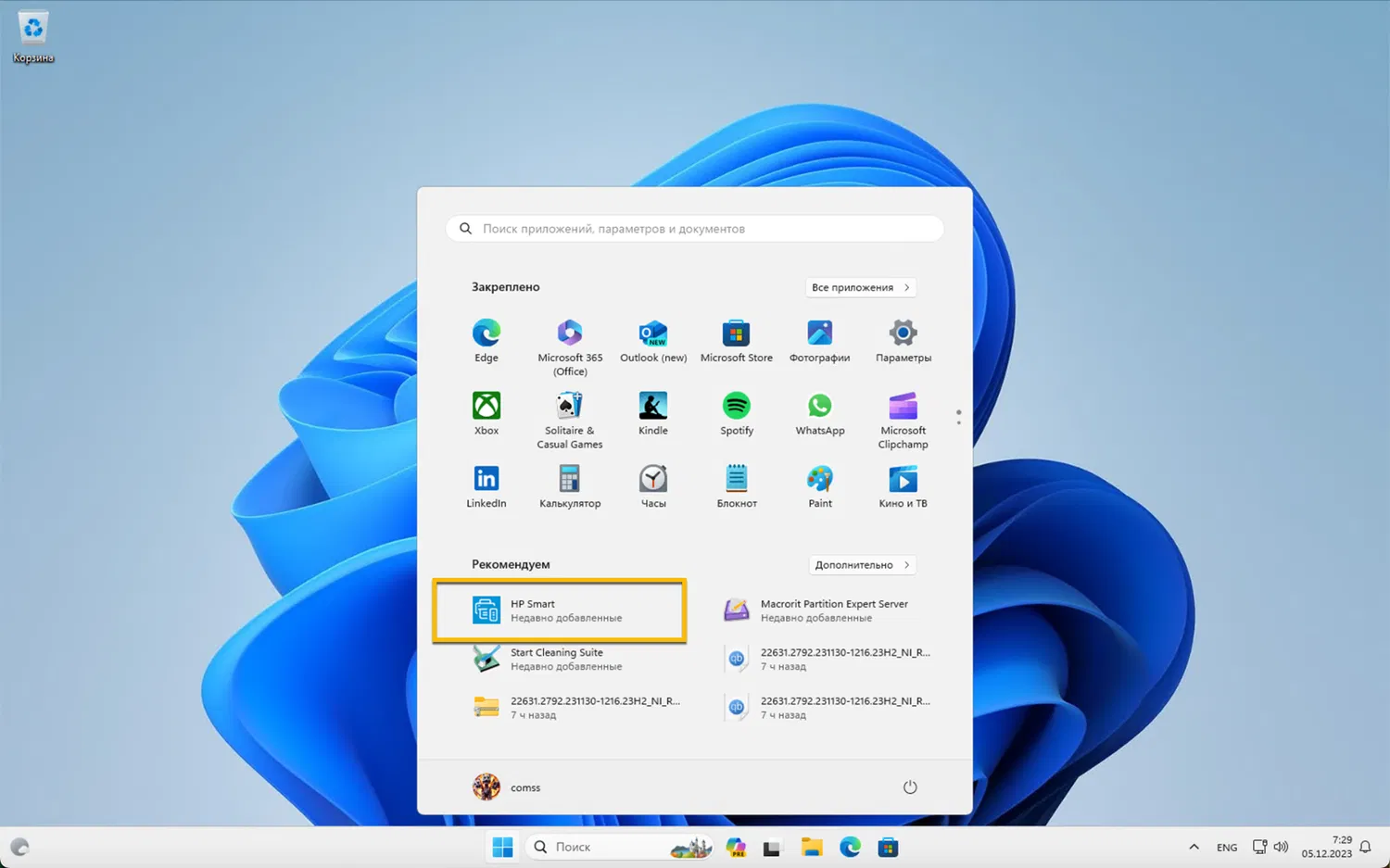This screenshot has width=1390, height=868.
Task: Launch WhatsApp from pinned apps
Action: pos(820,414)
